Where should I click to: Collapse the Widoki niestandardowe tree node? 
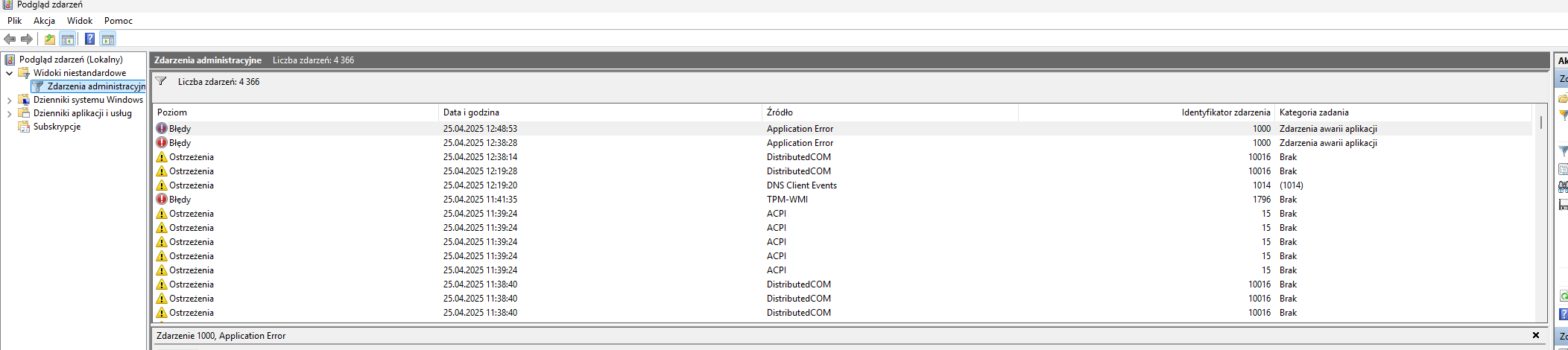10,73
